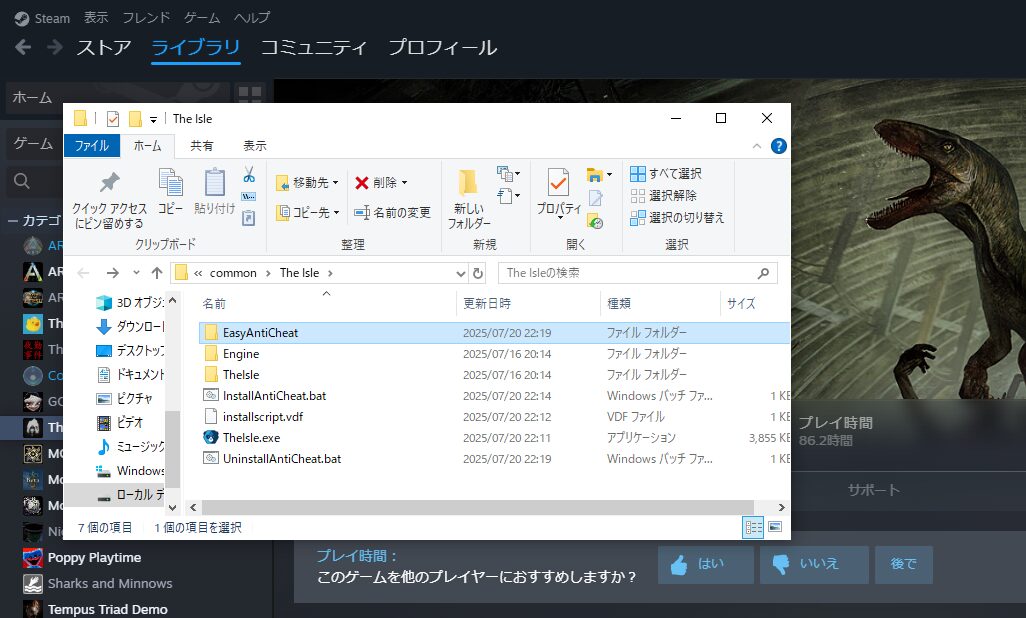Click the scissors Cut icon in ribbon
The height and width of the screenshot is (618, 1026).
pyautogui.click(x=249, y=174)
